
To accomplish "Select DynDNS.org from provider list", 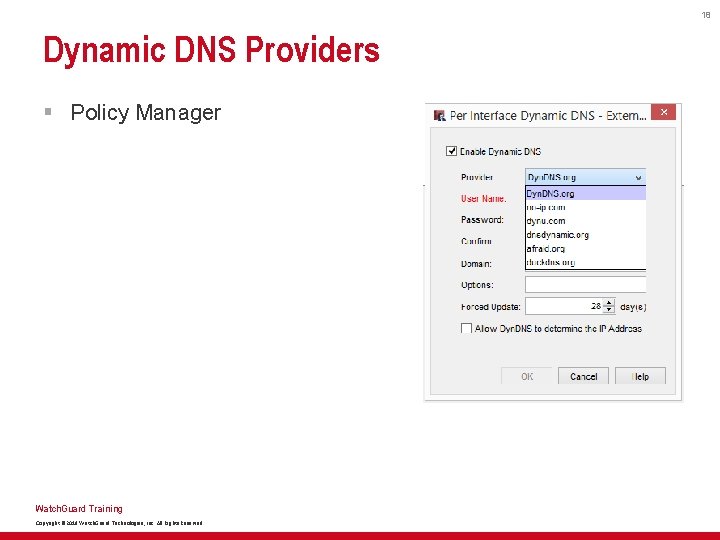I will [585, 193].
